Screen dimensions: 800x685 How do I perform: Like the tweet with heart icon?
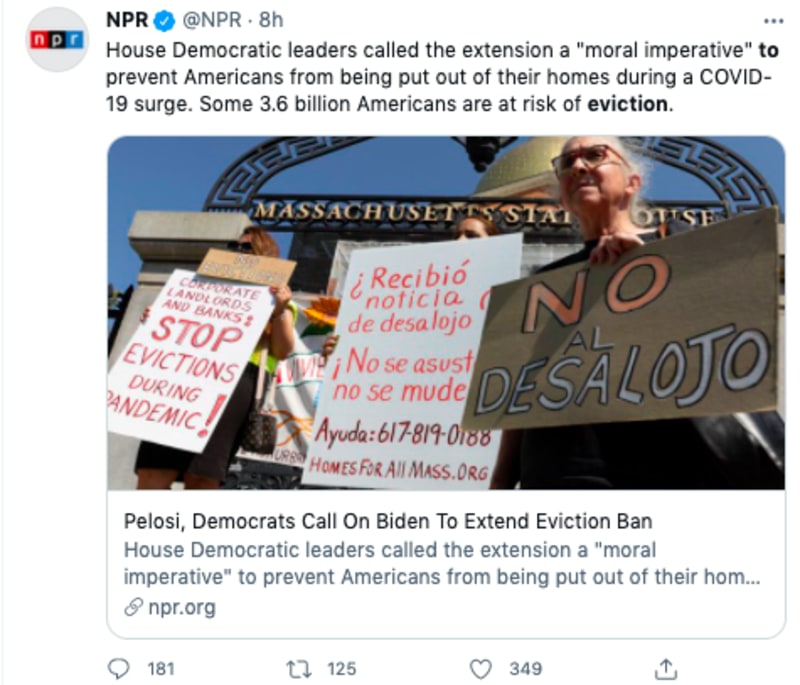pyautogui.click(x=481, y=668)
